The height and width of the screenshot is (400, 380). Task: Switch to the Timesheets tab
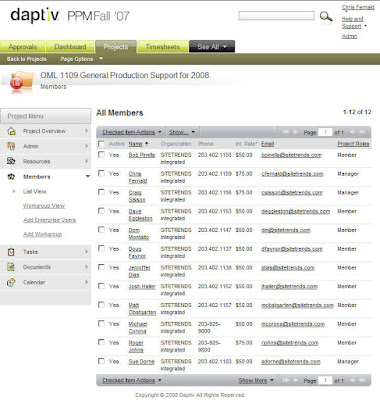point(163,47)
